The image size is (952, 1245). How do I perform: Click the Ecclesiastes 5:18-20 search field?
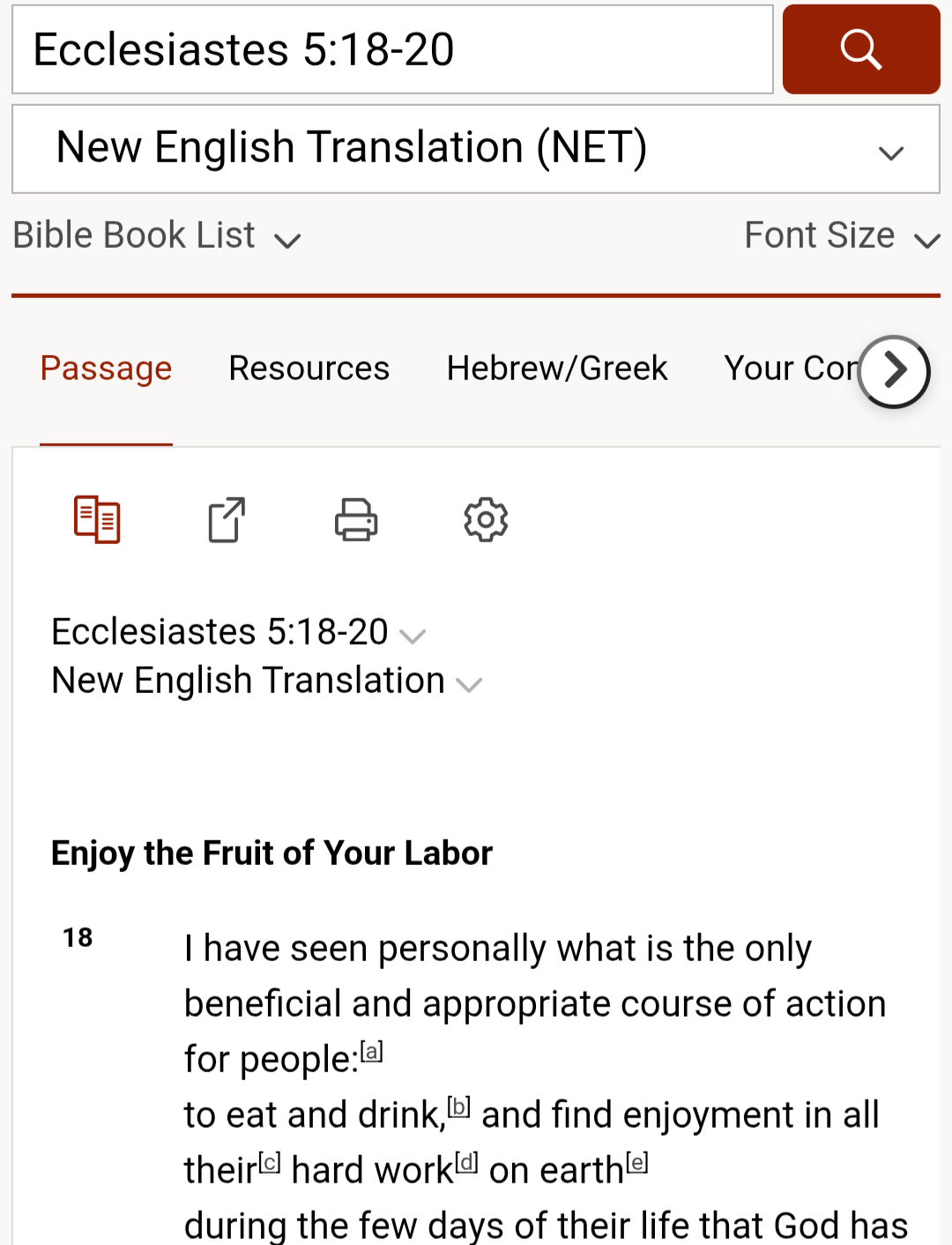coord(392,49)
